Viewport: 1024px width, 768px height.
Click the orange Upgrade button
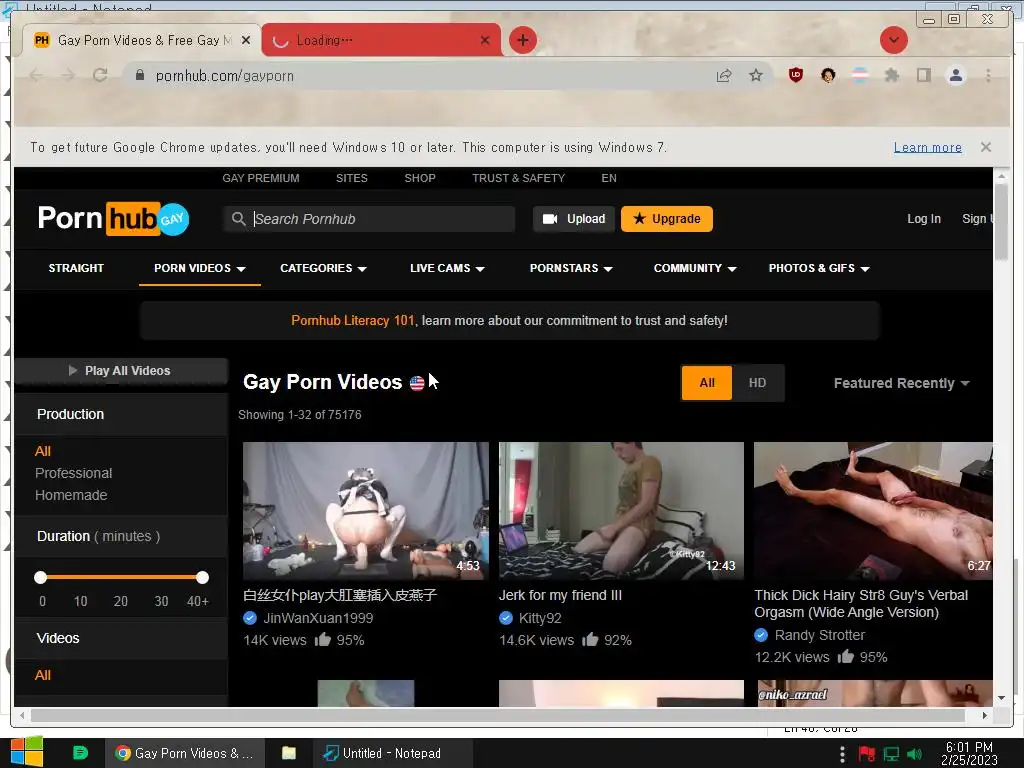point(667,219)
